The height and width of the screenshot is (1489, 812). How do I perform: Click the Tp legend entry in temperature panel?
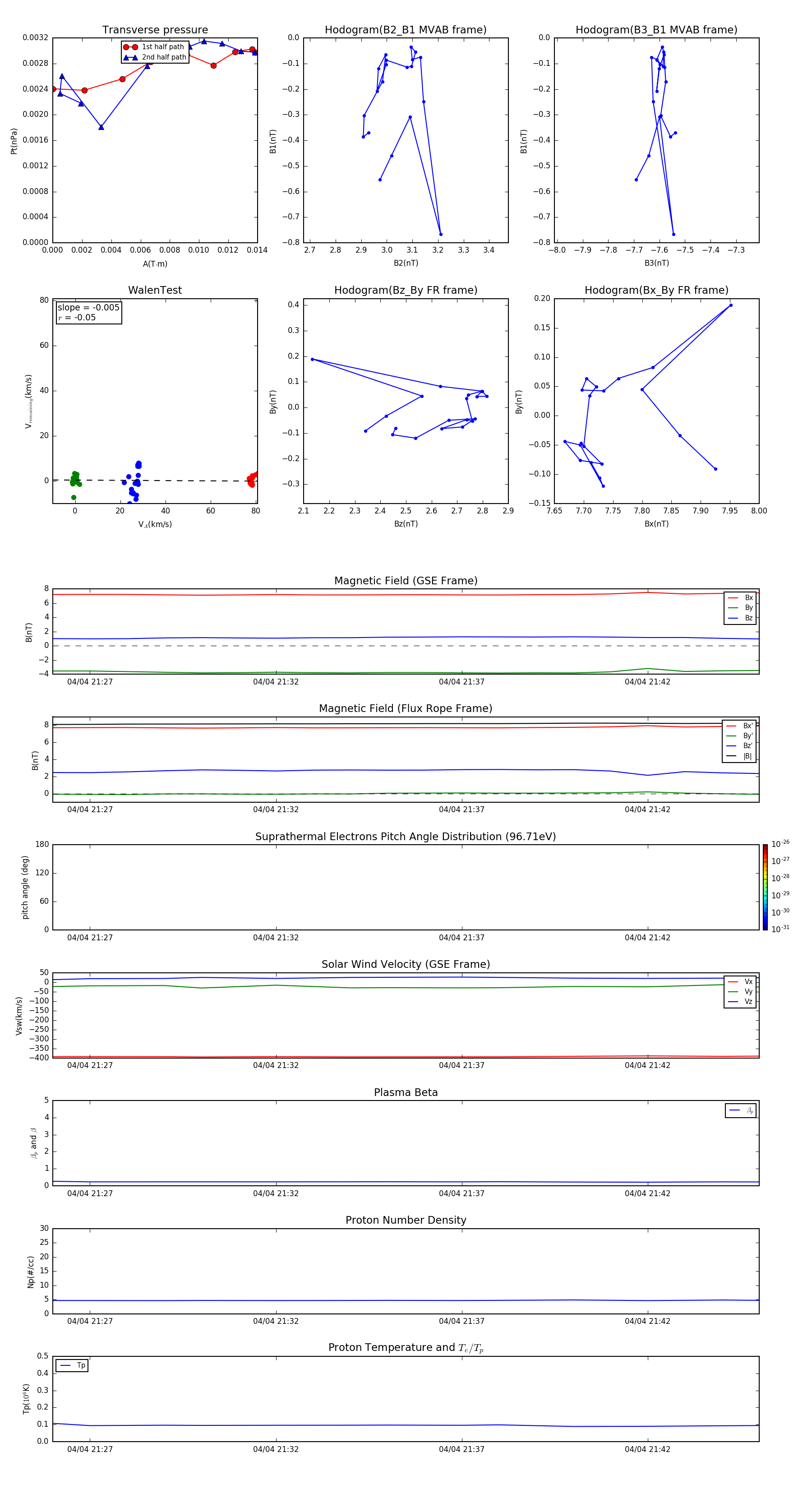point(72,1365)
